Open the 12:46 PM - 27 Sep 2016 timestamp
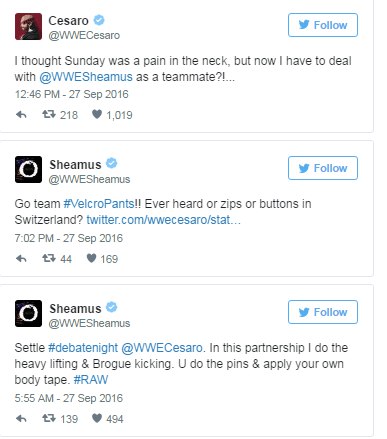387x439 pixels. pyautogui.click(x=72, y=94)
